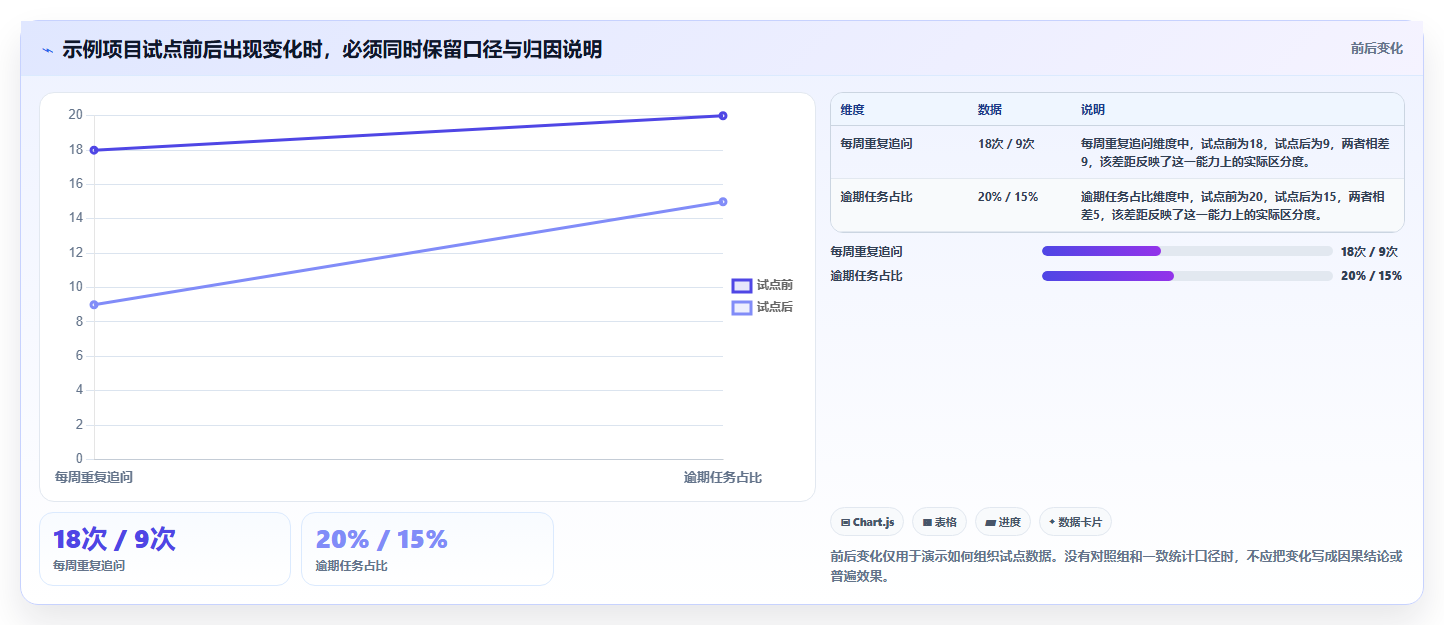Viewport: 1444px width, 625px height.
Task: Toggle the 试点前 legend entry
Action: tap(762, 286)
